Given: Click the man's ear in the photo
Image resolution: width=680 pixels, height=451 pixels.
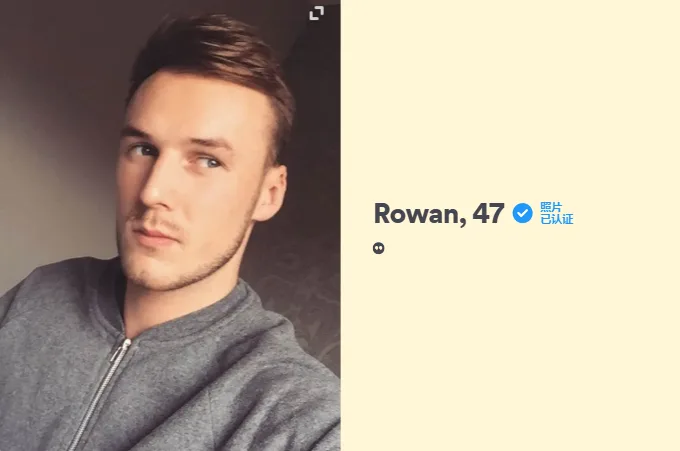Looking at the screenshot, I should click(271, 193).
